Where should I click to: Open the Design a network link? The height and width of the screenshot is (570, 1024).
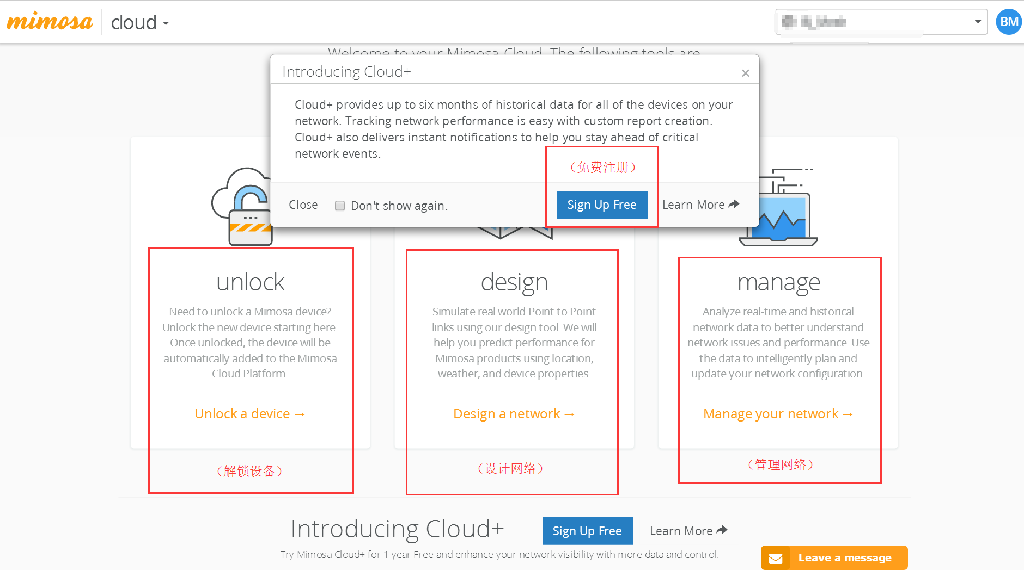coord(514,413)
